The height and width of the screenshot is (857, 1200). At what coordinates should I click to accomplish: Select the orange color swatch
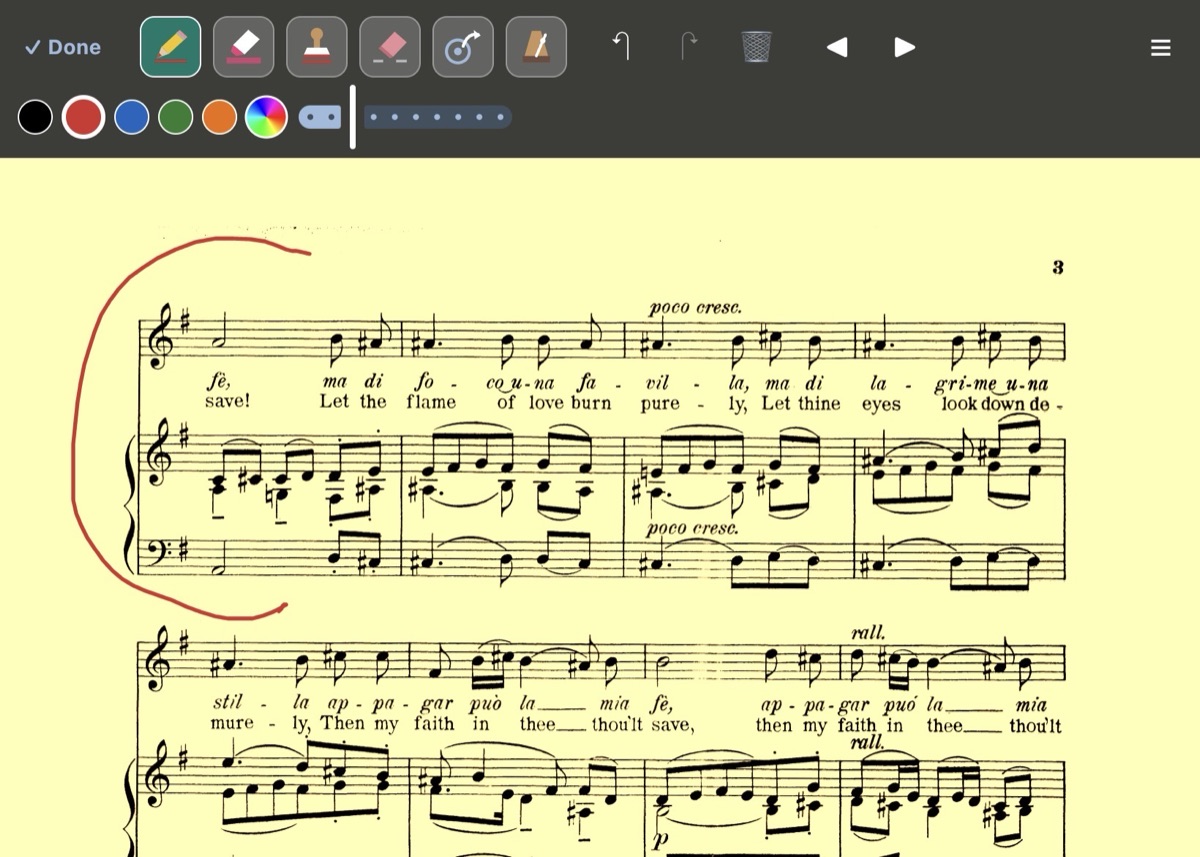220,117
